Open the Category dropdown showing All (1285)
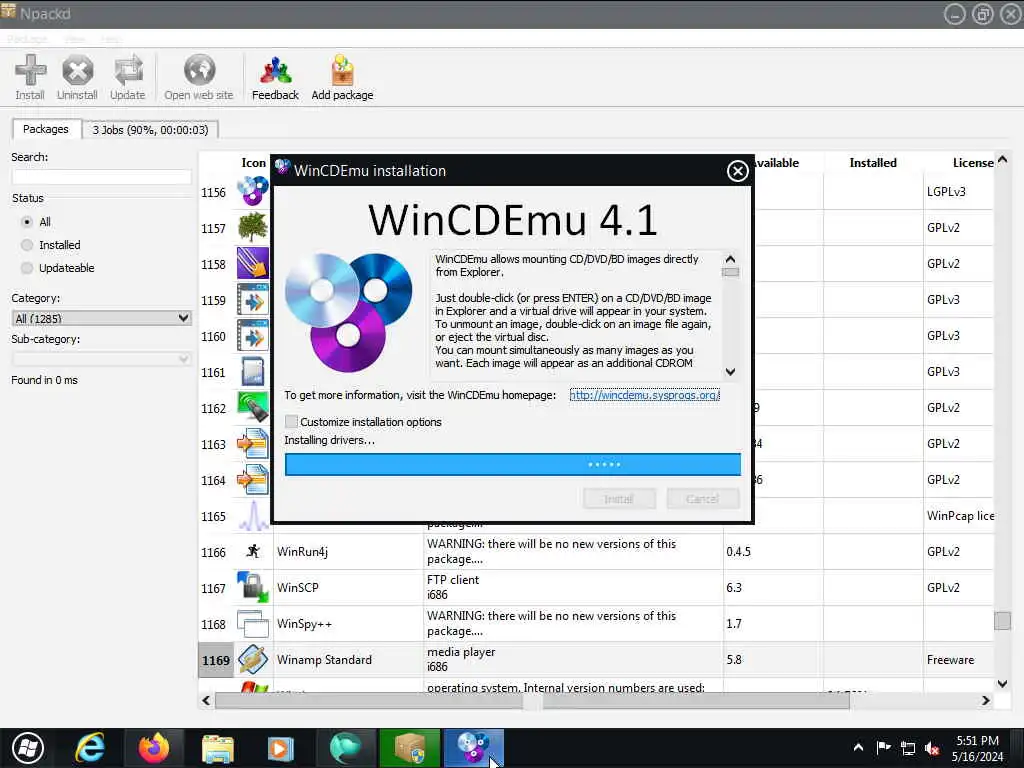 (x=101, y=318)
